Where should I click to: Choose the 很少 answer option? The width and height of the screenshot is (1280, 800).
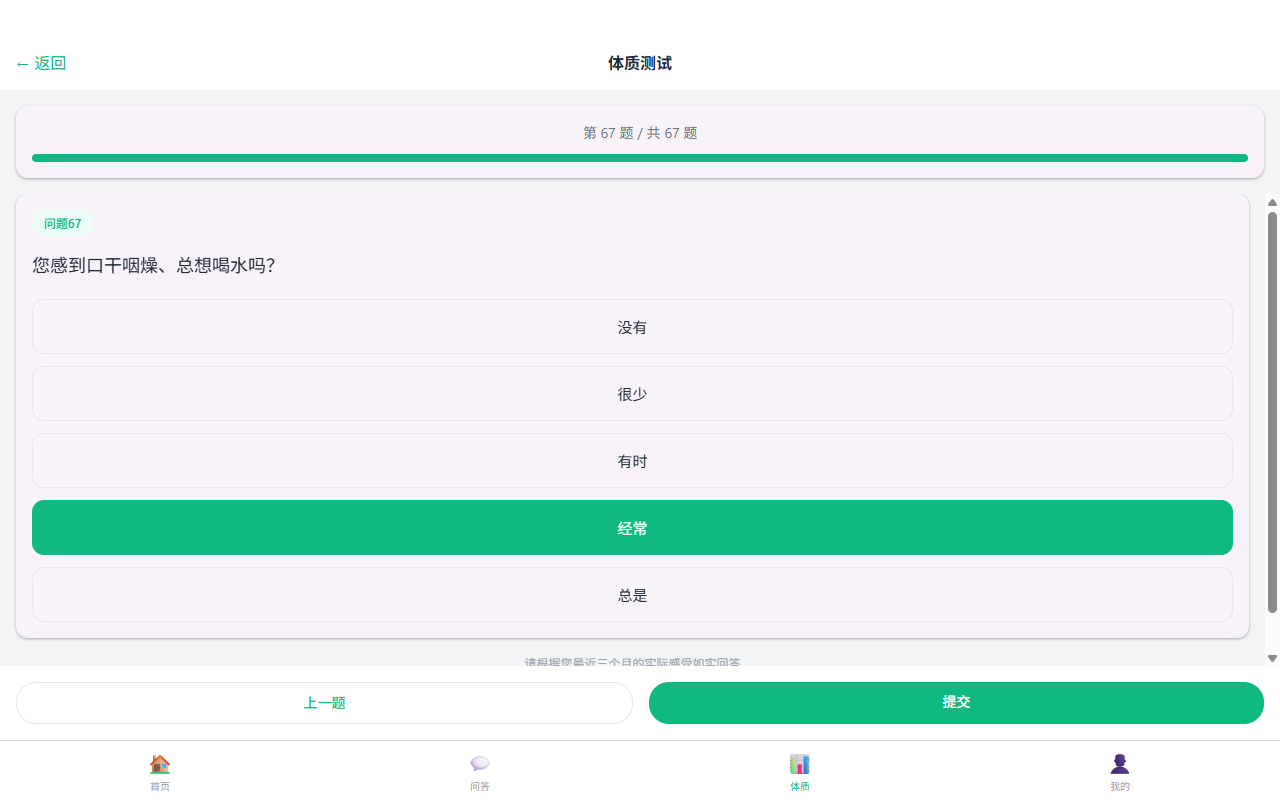pyautogui.click(x=632, y=394)
